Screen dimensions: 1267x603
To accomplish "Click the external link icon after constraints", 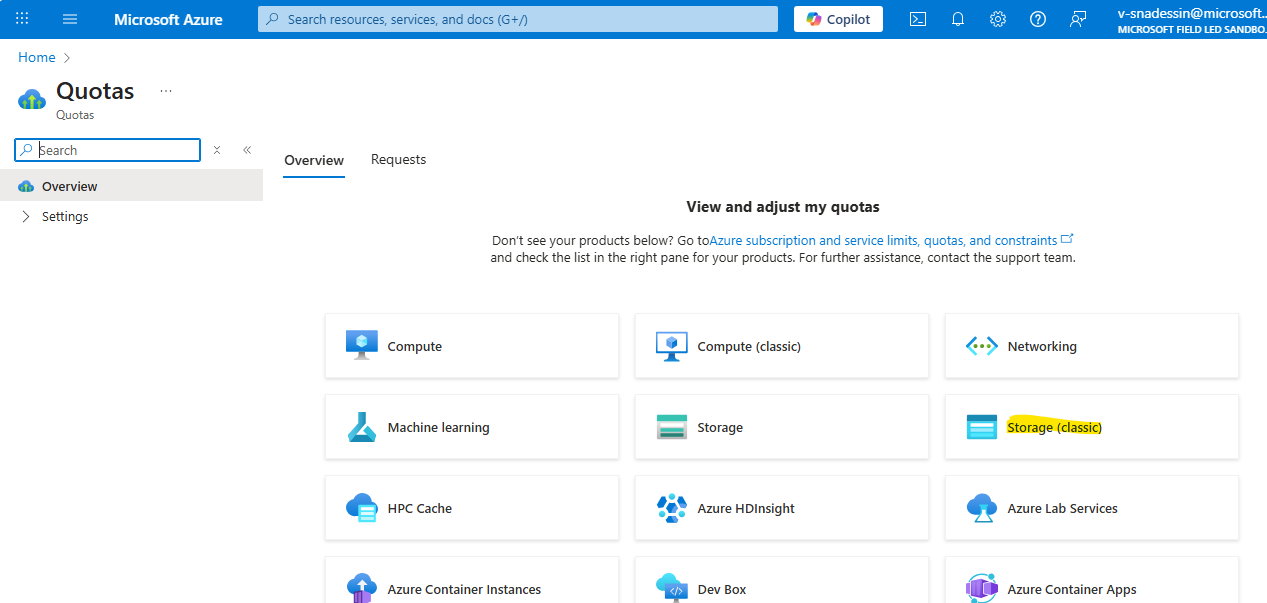I will pos(1067,240).
